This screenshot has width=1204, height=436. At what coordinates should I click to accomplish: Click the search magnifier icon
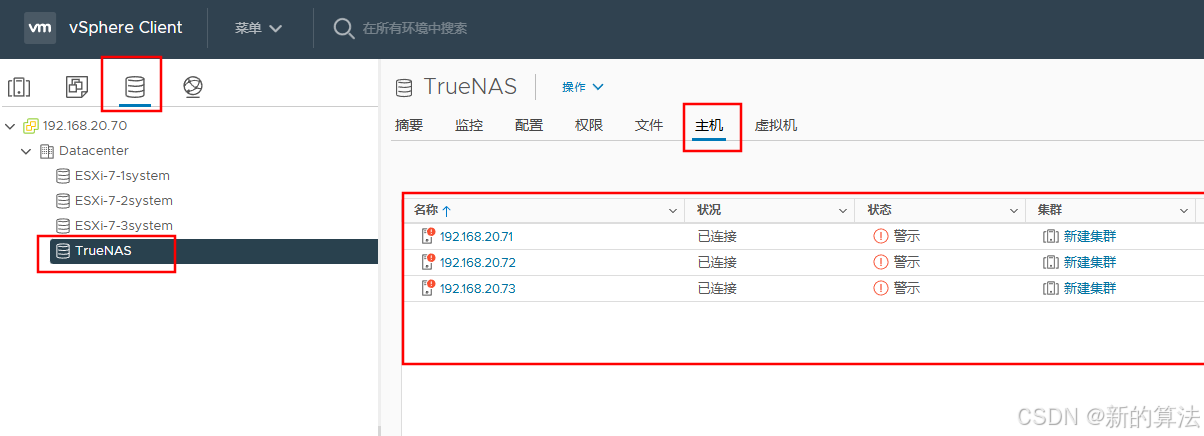(x=344, y=28)
